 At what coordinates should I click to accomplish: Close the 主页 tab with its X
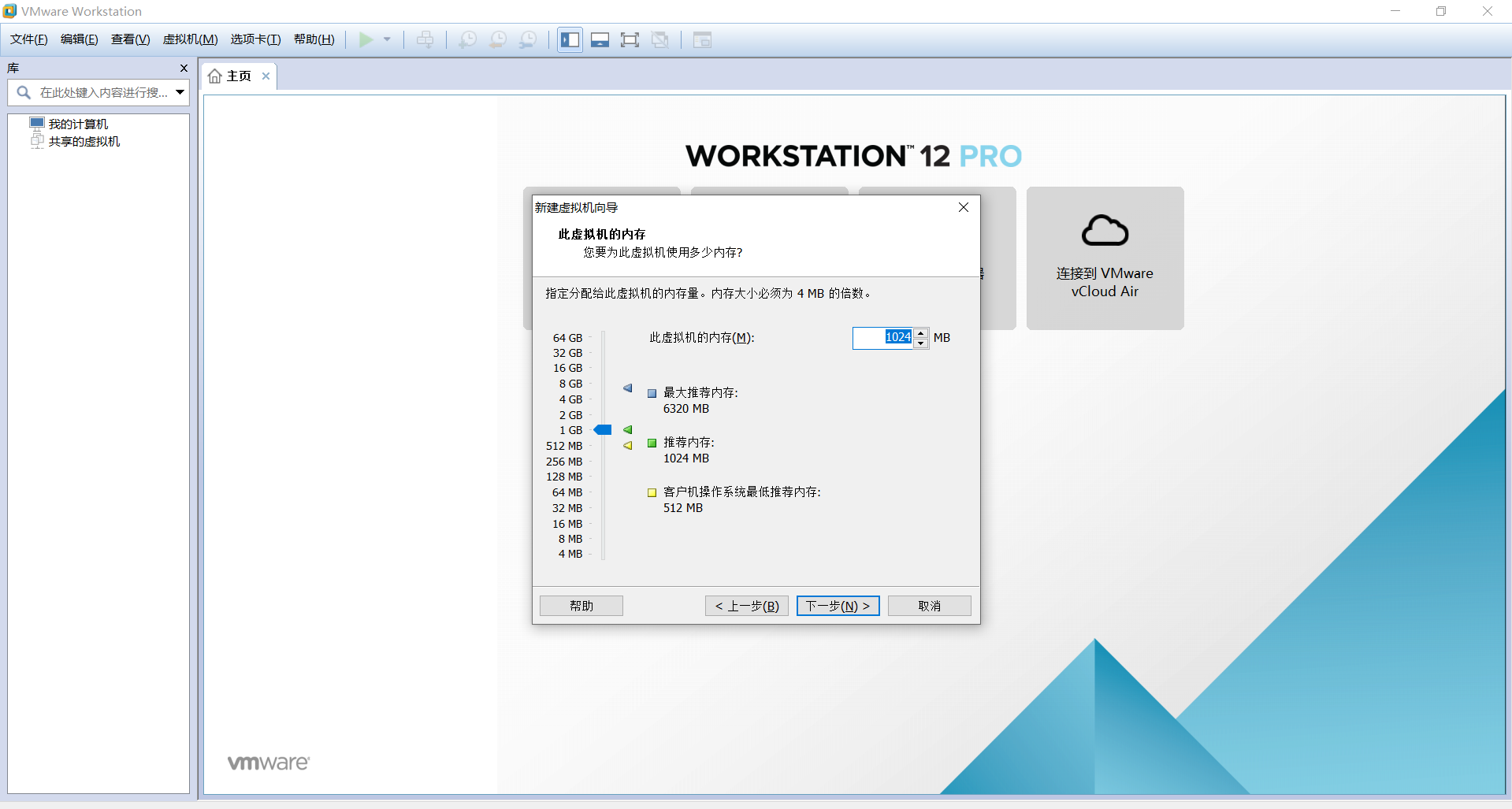[266, 76]
